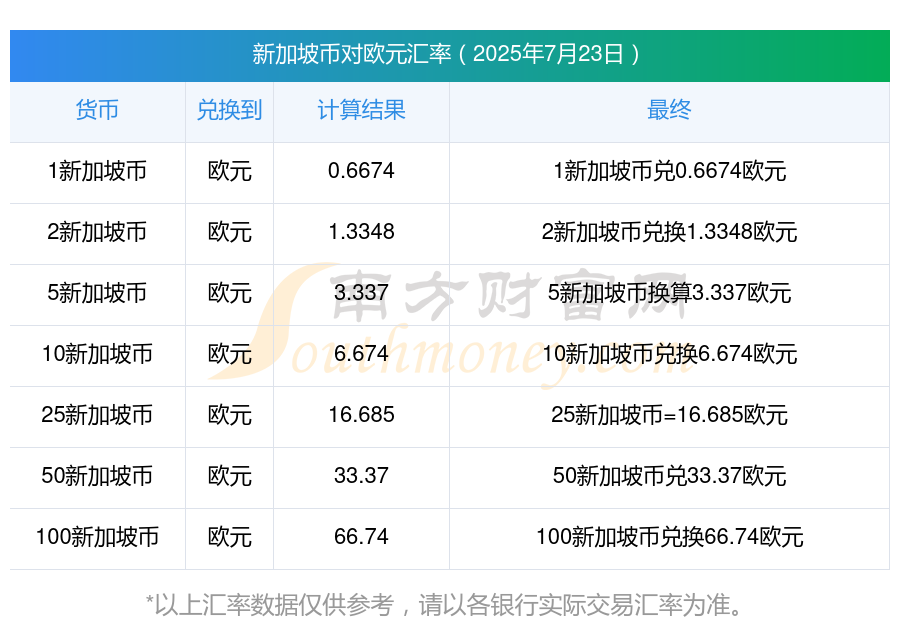This screenshot has height=636, width=900.
Task: Click the result value 6.674
Action: coord(361,353)
